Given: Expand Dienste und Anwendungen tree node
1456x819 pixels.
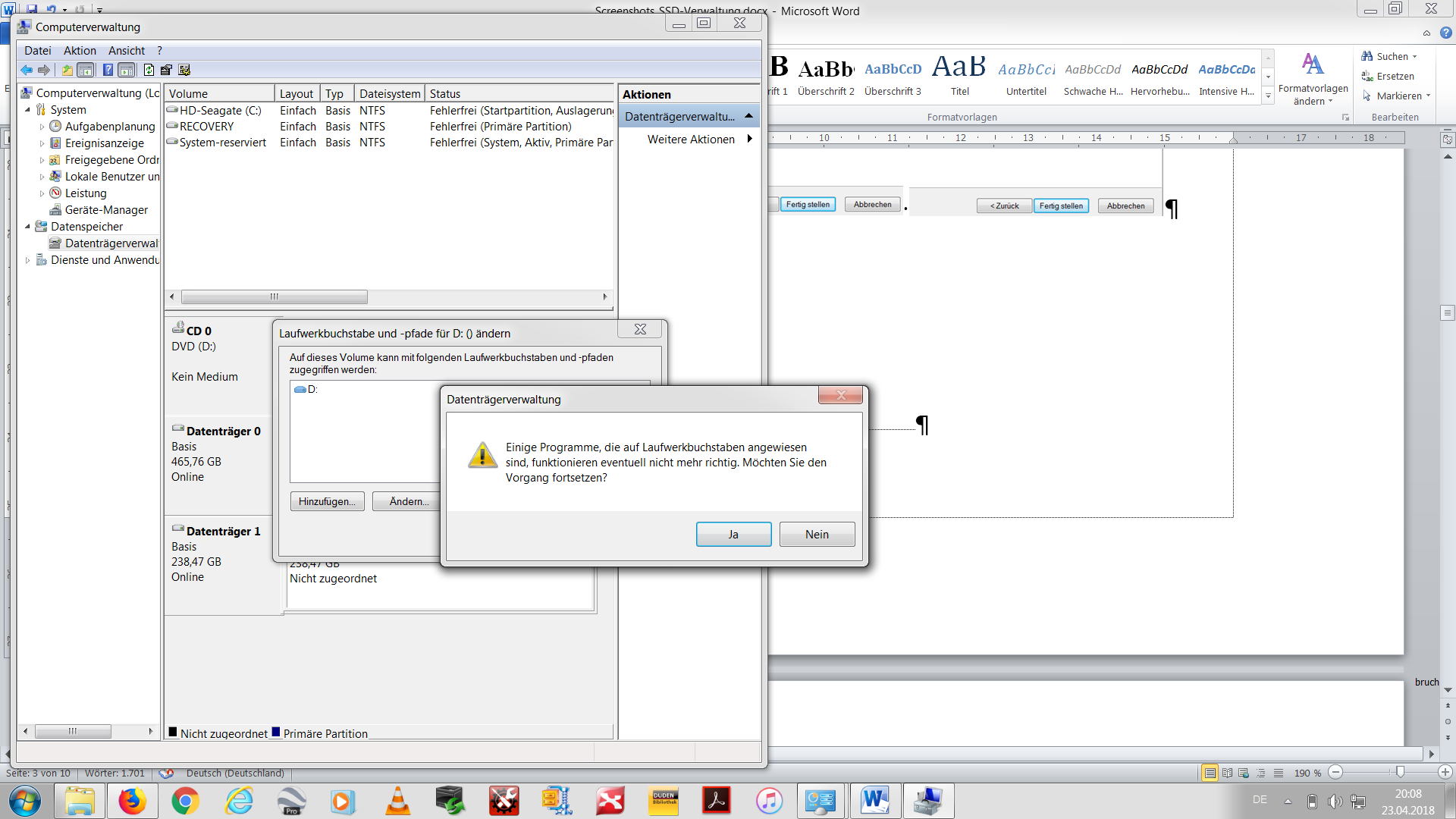Looking at the screenshot, I should (28, 260).
